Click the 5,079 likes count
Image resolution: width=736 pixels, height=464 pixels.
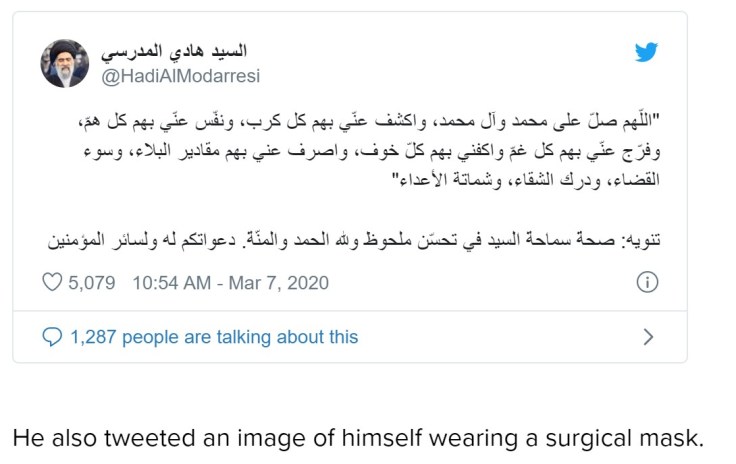point(93,283)
